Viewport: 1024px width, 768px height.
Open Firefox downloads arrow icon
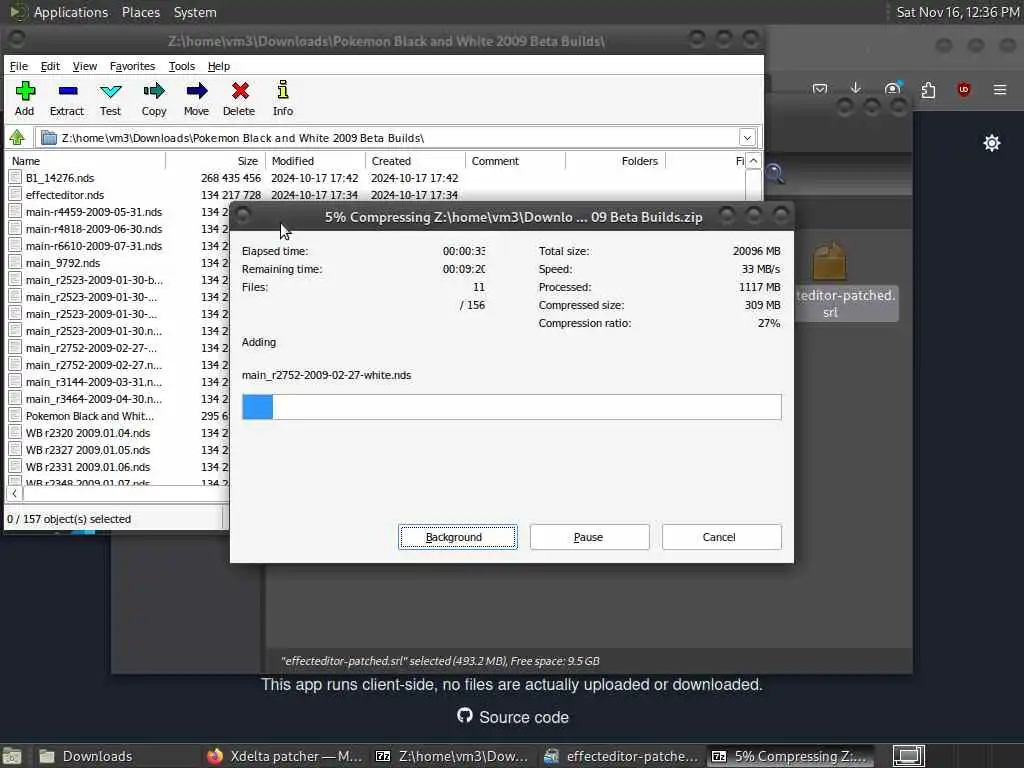[856, 88]
